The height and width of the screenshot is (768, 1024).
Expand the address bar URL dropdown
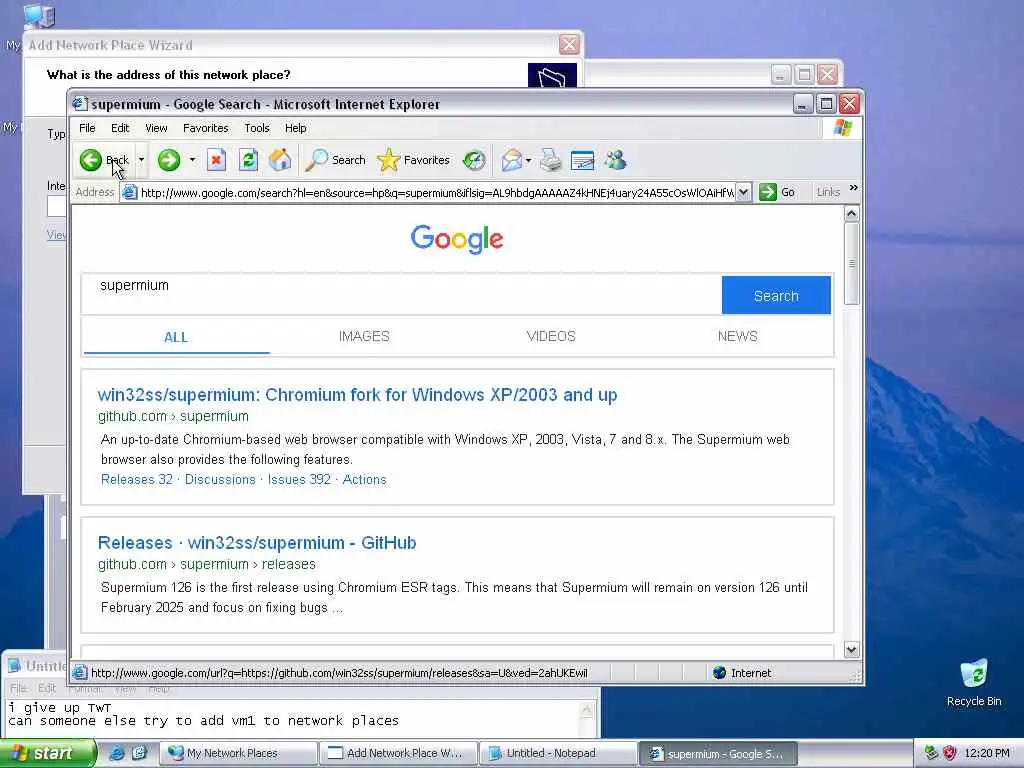[744, 192]
